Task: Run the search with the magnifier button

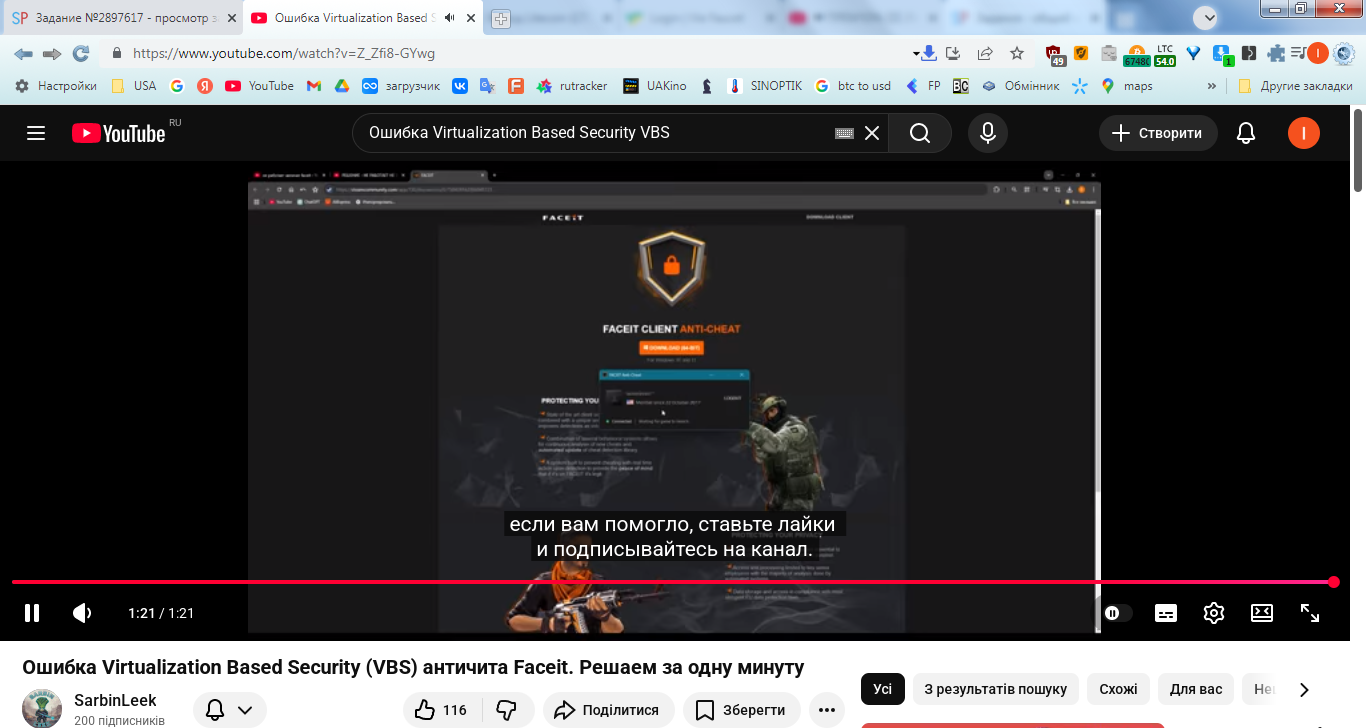Action: (920, 133)
